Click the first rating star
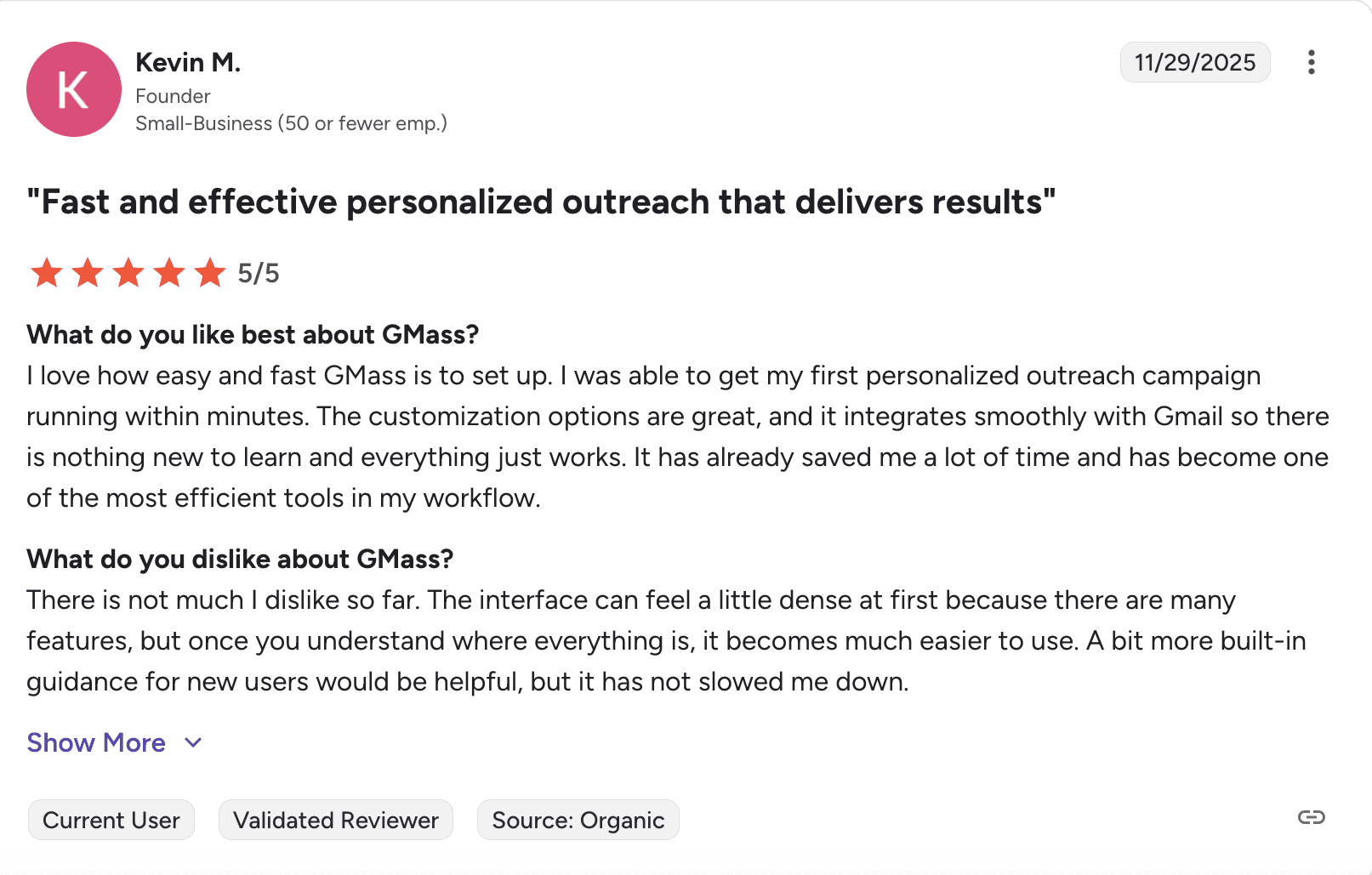The width and height of the screenshot is (1372, 875). tap(47, 274)
